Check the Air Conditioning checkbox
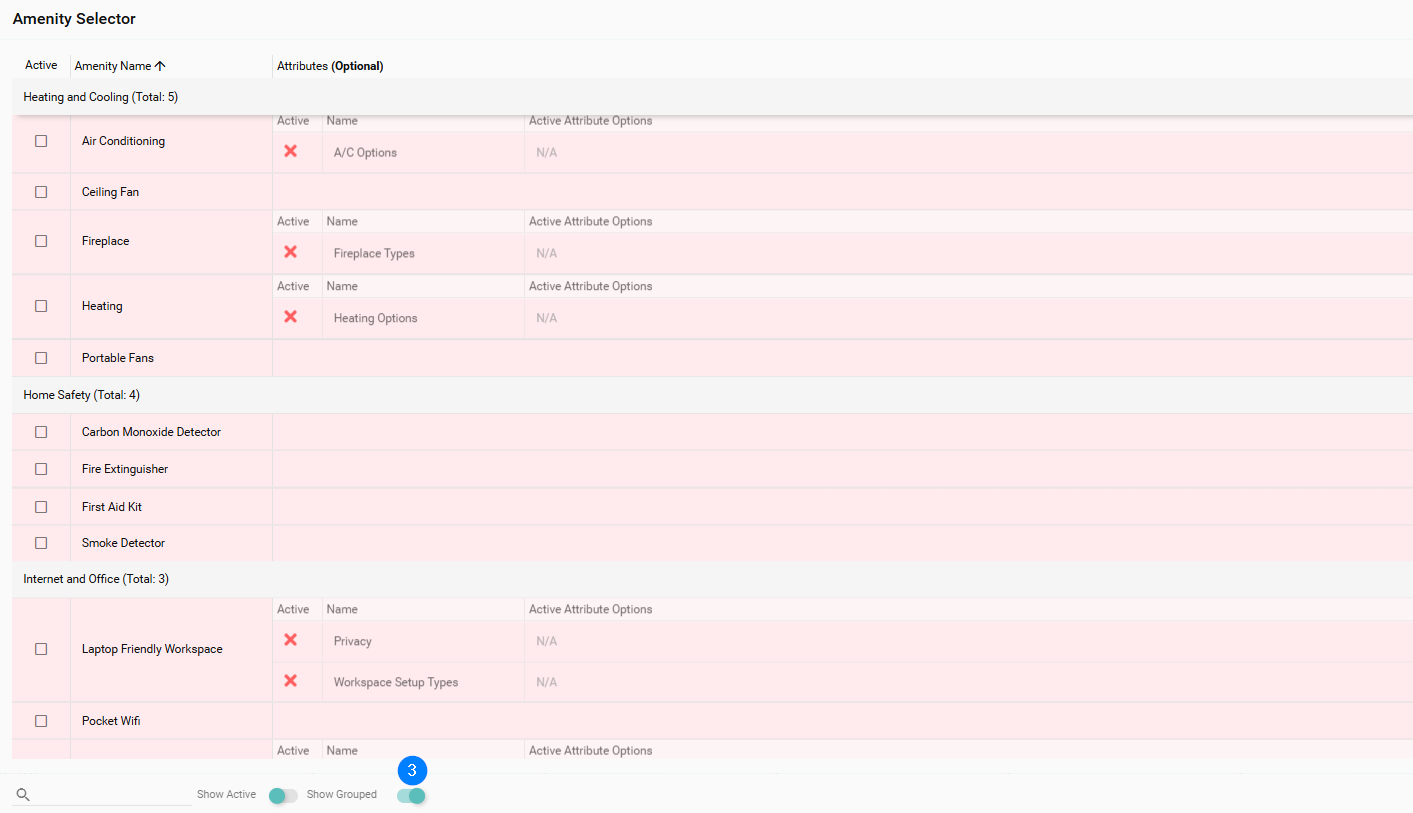The image size is (1413, 813). [x=41, y=141]
